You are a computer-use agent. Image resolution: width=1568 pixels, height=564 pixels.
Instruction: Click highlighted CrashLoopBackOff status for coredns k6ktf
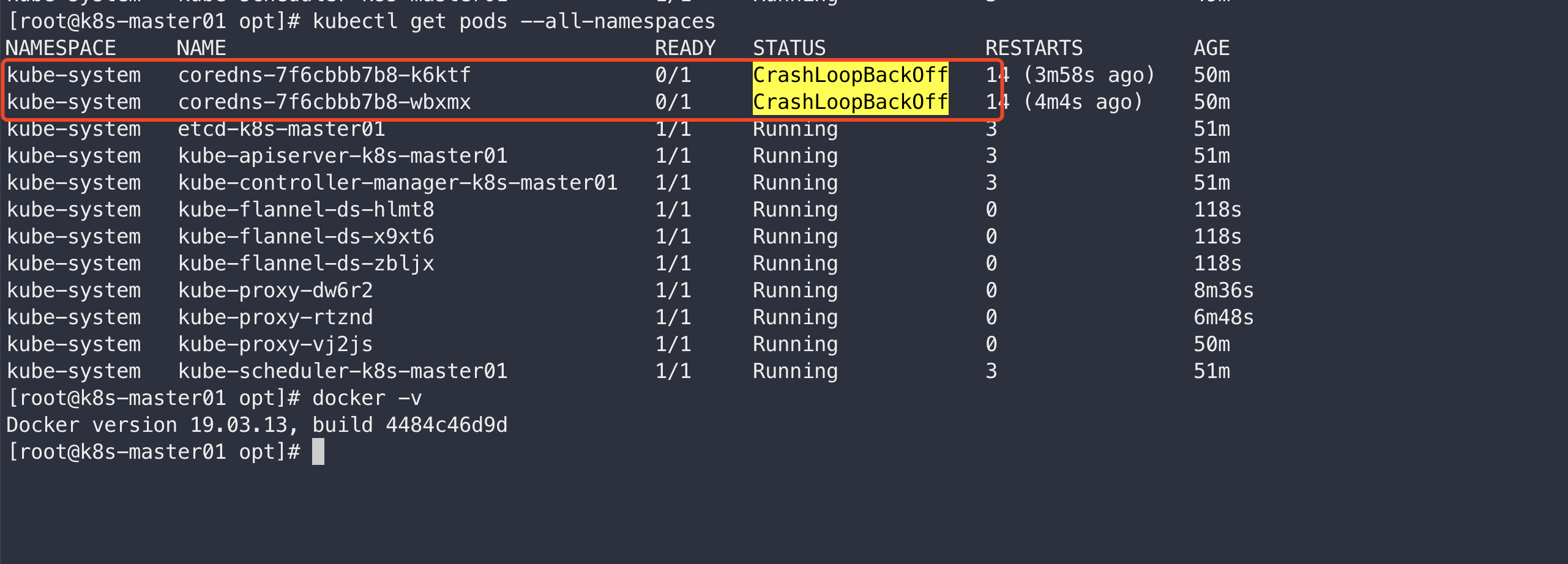point(849,75)
